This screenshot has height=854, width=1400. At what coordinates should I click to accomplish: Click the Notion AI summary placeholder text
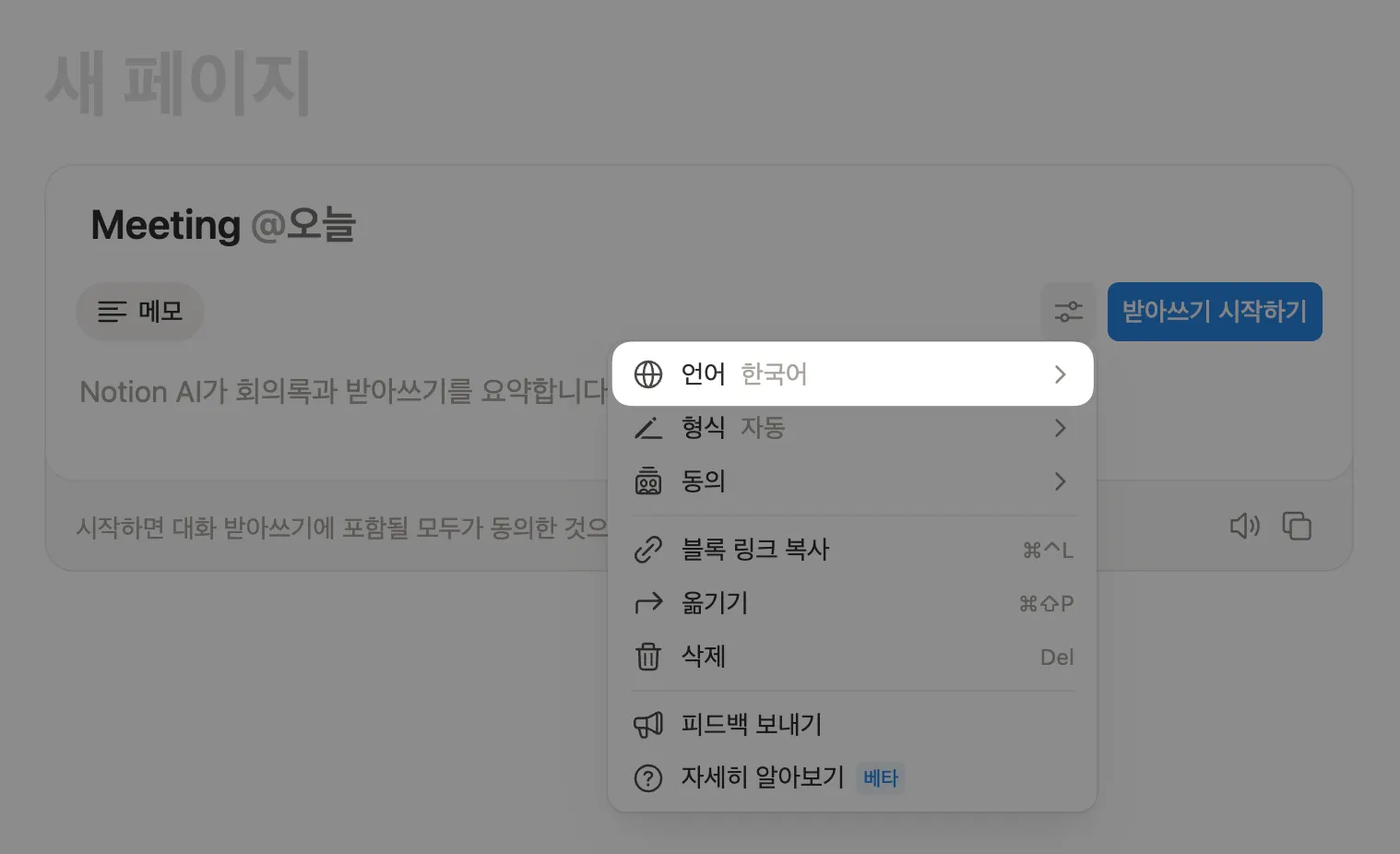343,392
